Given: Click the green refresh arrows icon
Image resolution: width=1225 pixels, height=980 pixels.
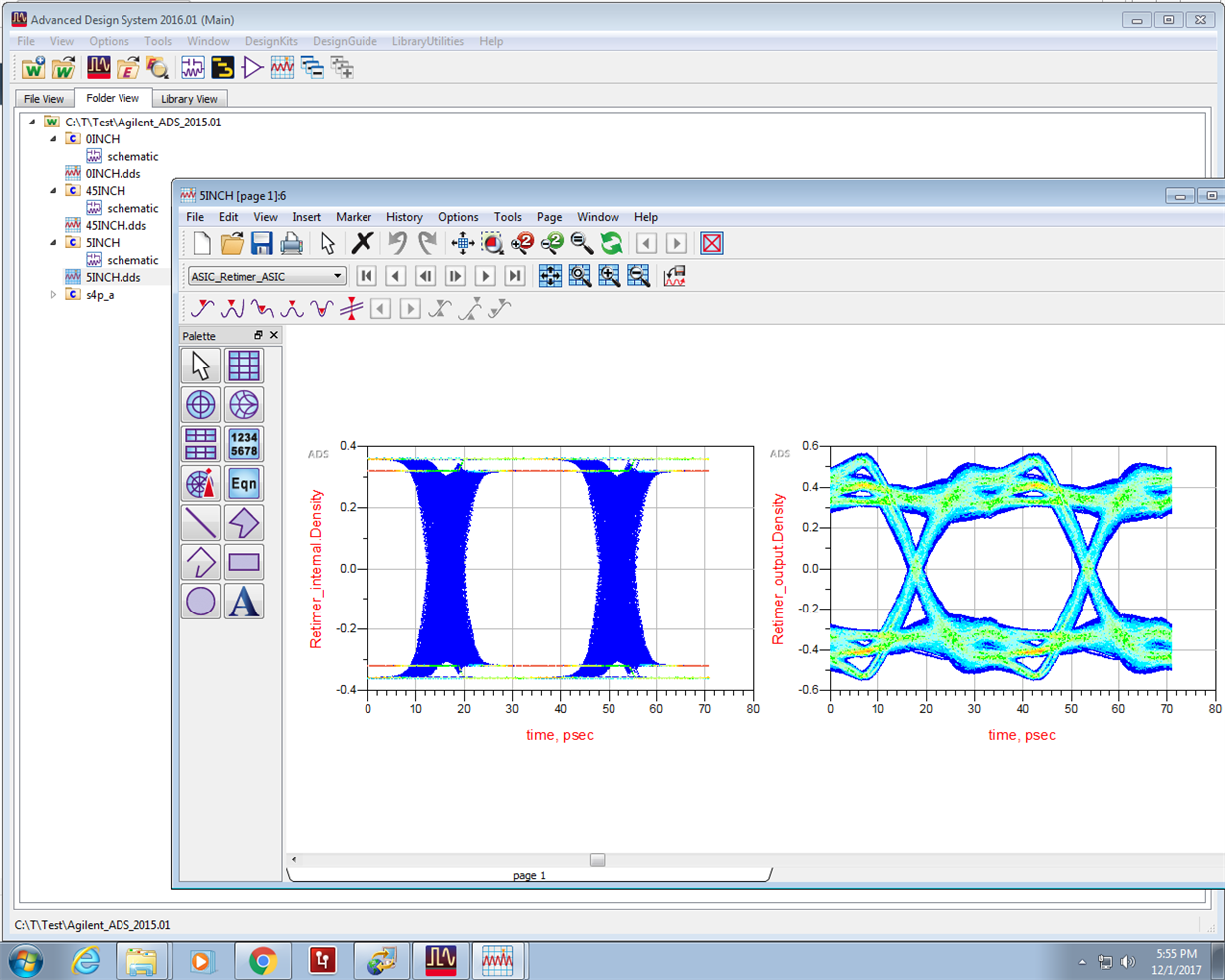Looking at the screenshot, I should (612, 243).
